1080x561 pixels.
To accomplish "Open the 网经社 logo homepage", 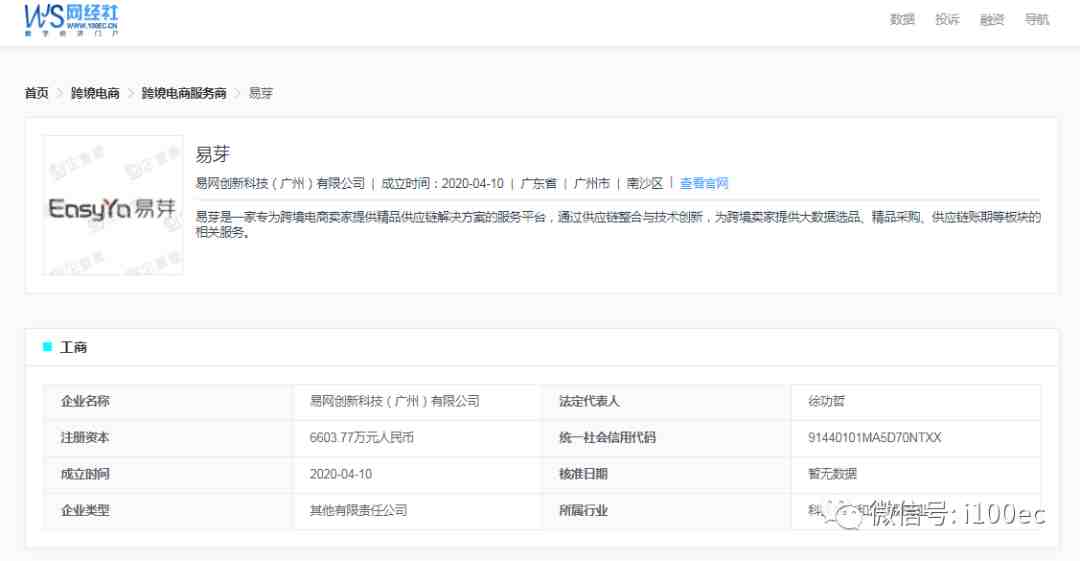I will coord(71,20).
